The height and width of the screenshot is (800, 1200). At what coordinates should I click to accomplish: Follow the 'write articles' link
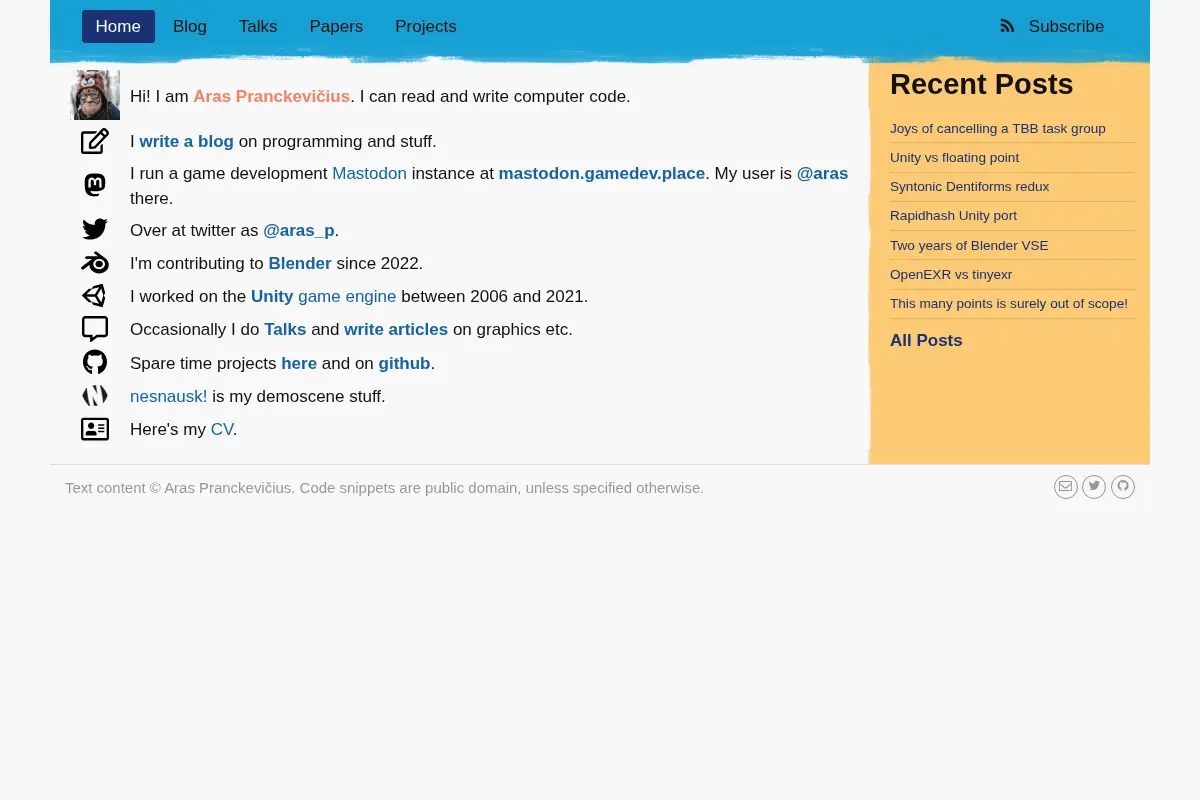396,330
